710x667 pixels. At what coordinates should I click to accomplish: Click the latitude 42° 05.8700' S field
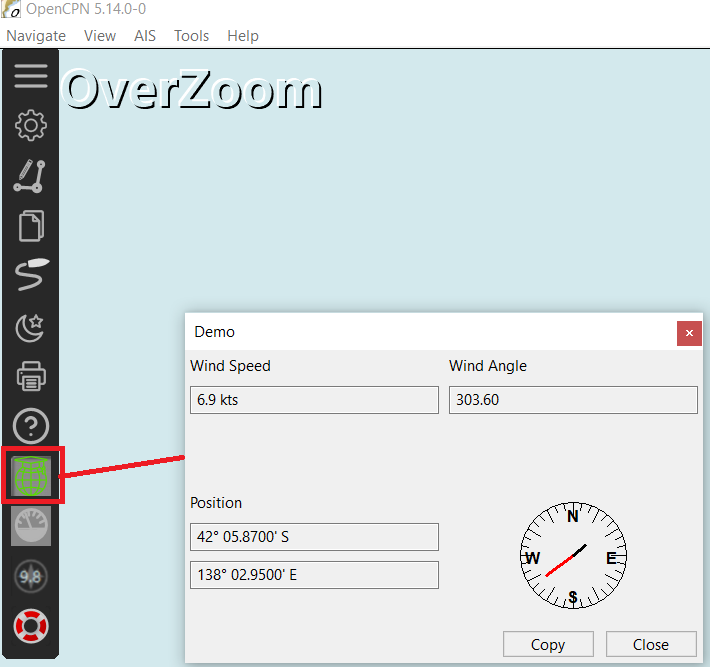tap(314, 537)
